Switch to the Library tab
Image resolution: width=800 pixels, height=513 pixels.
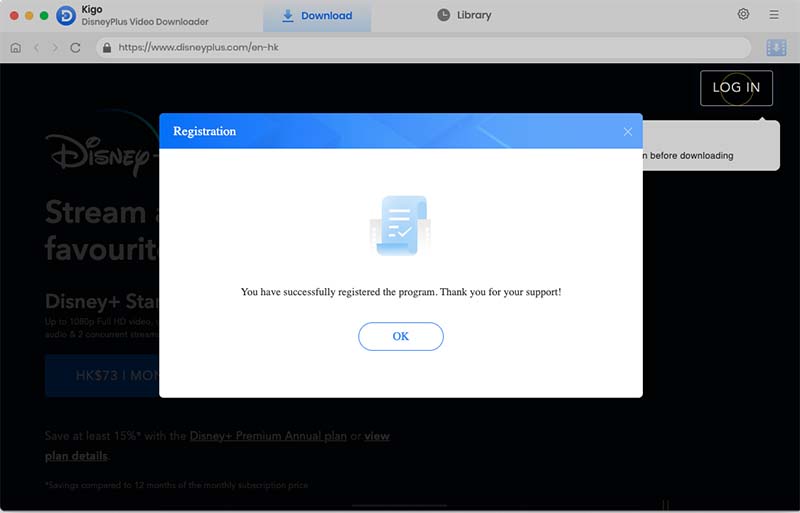tap(464, 15)
